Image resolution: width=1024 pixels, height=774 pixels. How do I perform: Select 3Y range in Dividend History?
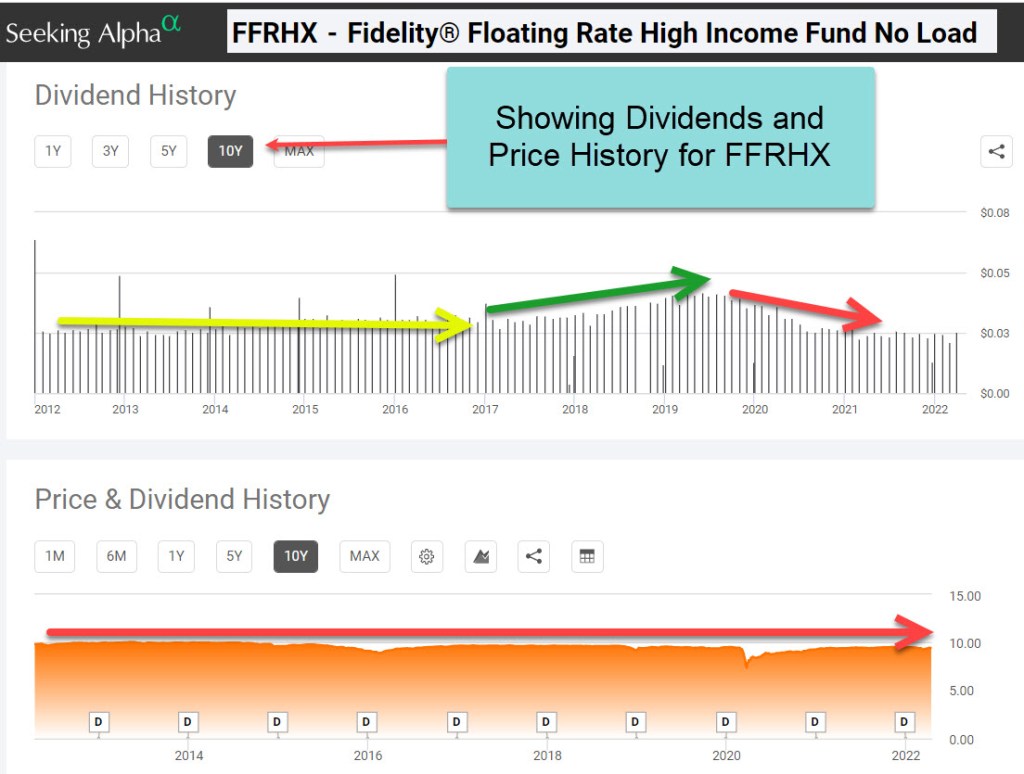(x=111, y=151)
